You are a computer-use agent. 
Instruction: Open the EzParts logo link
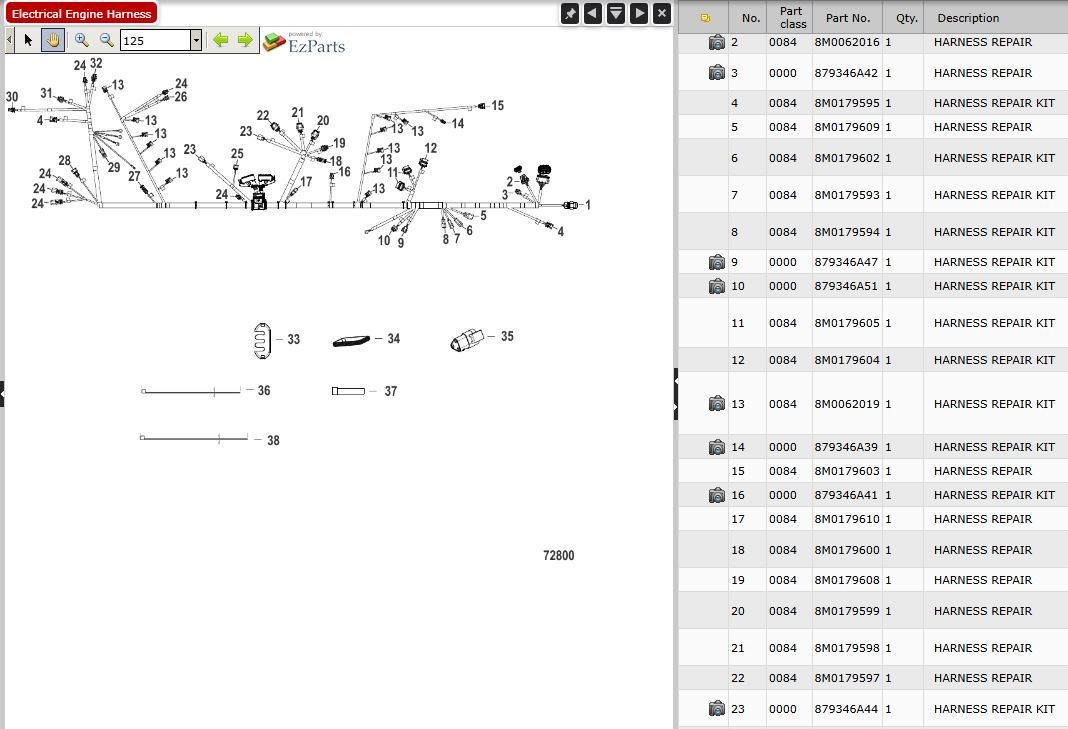coord(304,42)
